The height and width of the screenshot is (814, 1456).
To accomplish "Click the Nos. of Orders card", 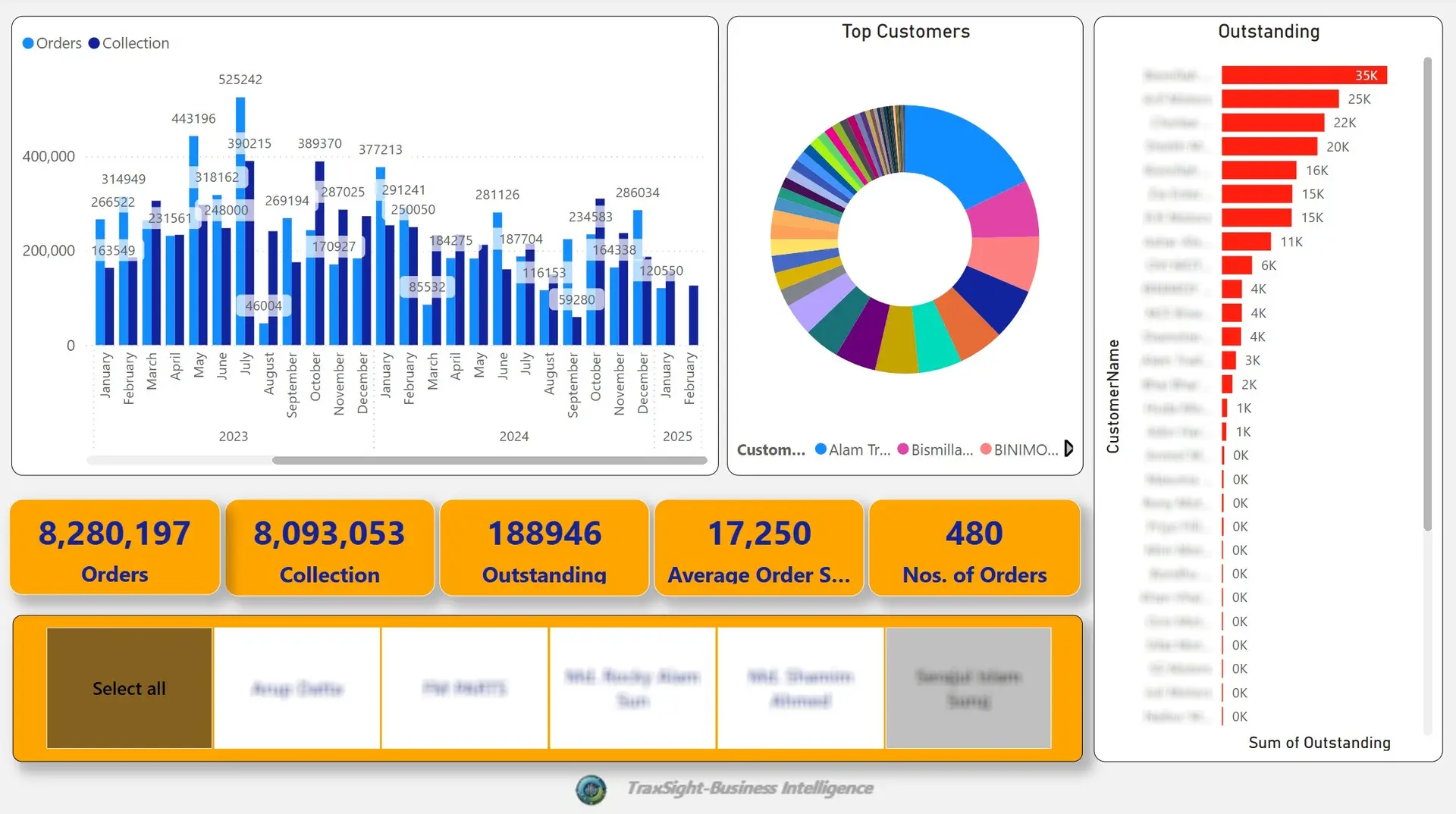I will (974, 547).
